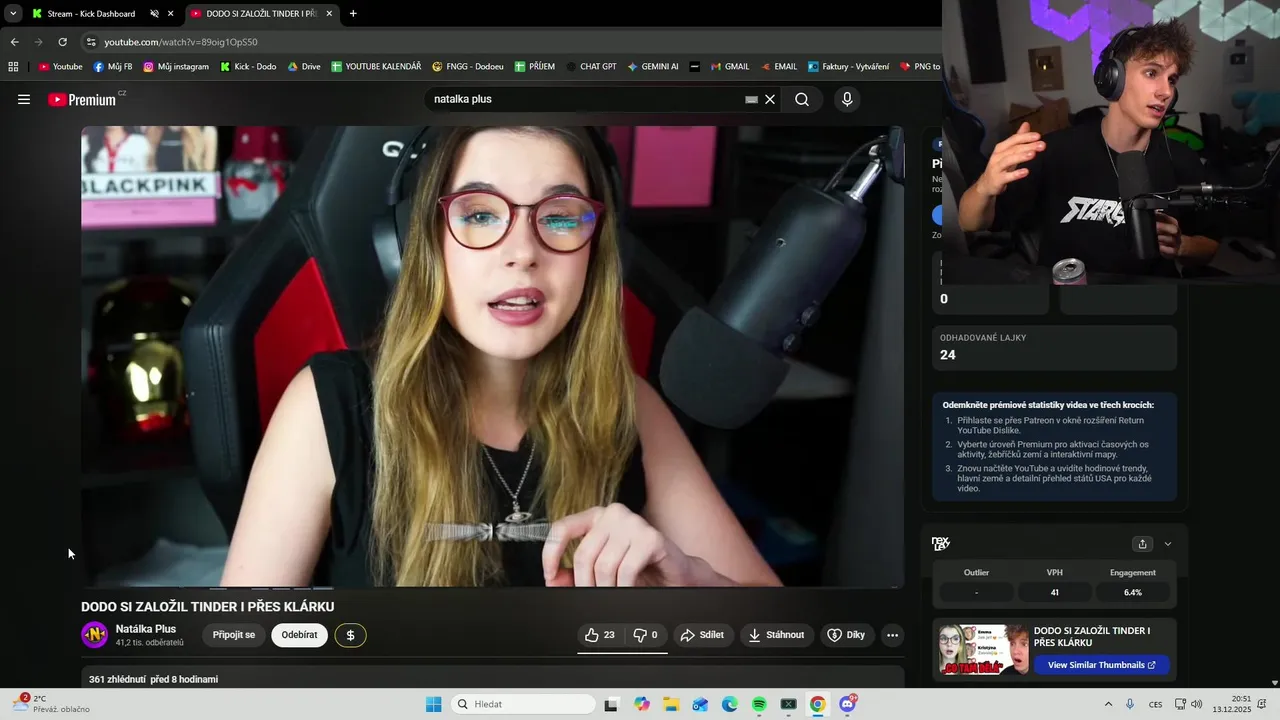Viewport: 1280px width, 720px height.
Task: Clear the search text with X
Action: [x=770, y=99]
